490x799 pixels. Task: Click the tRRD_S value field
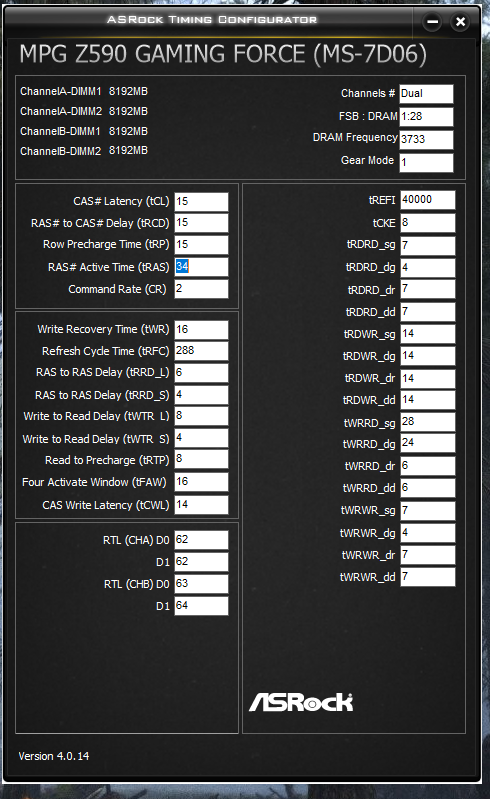point(201,395)
